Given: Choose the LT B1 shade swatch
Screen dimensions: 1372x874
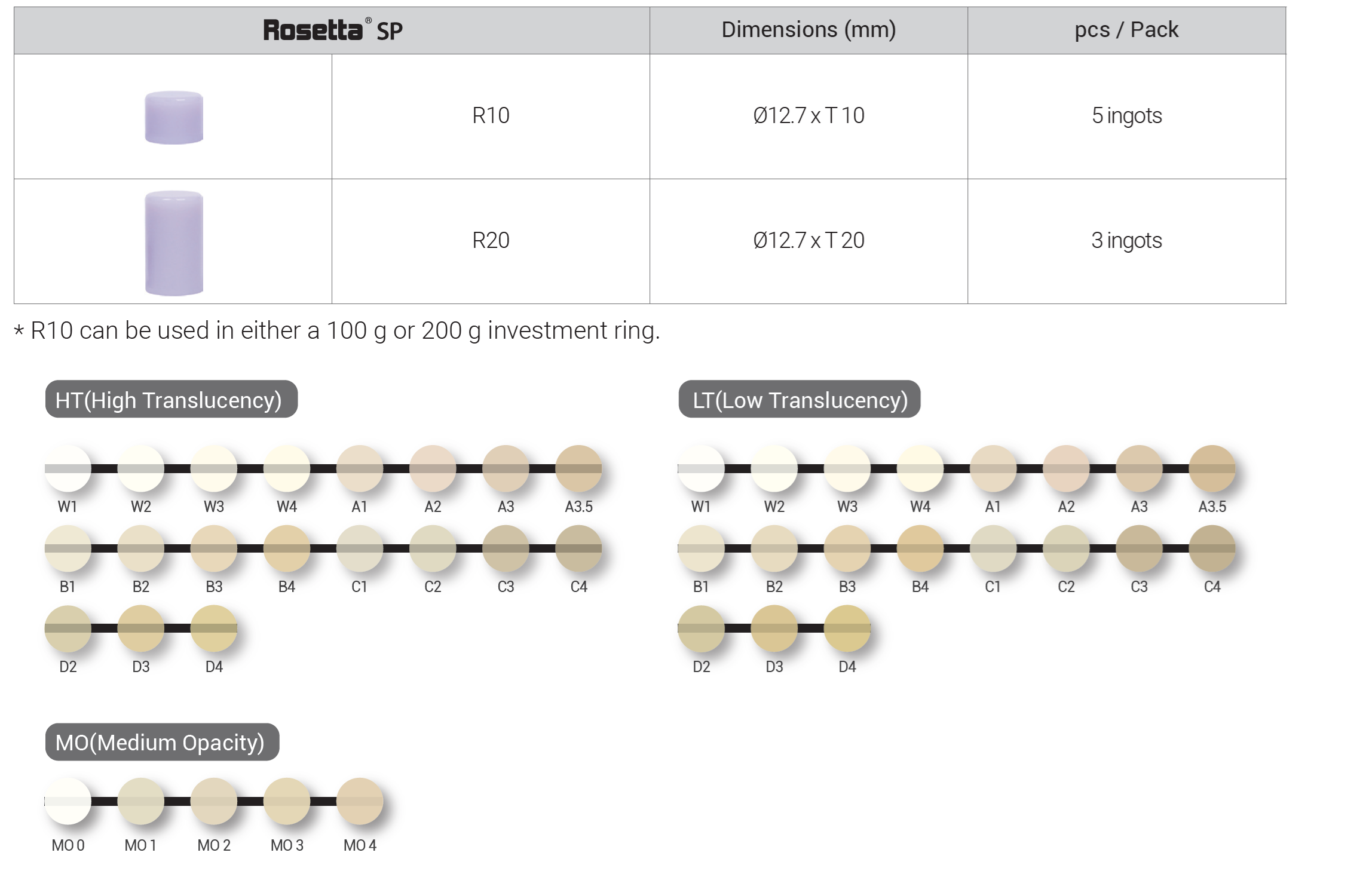Looking at the screenshot, I should pos(701,548).
